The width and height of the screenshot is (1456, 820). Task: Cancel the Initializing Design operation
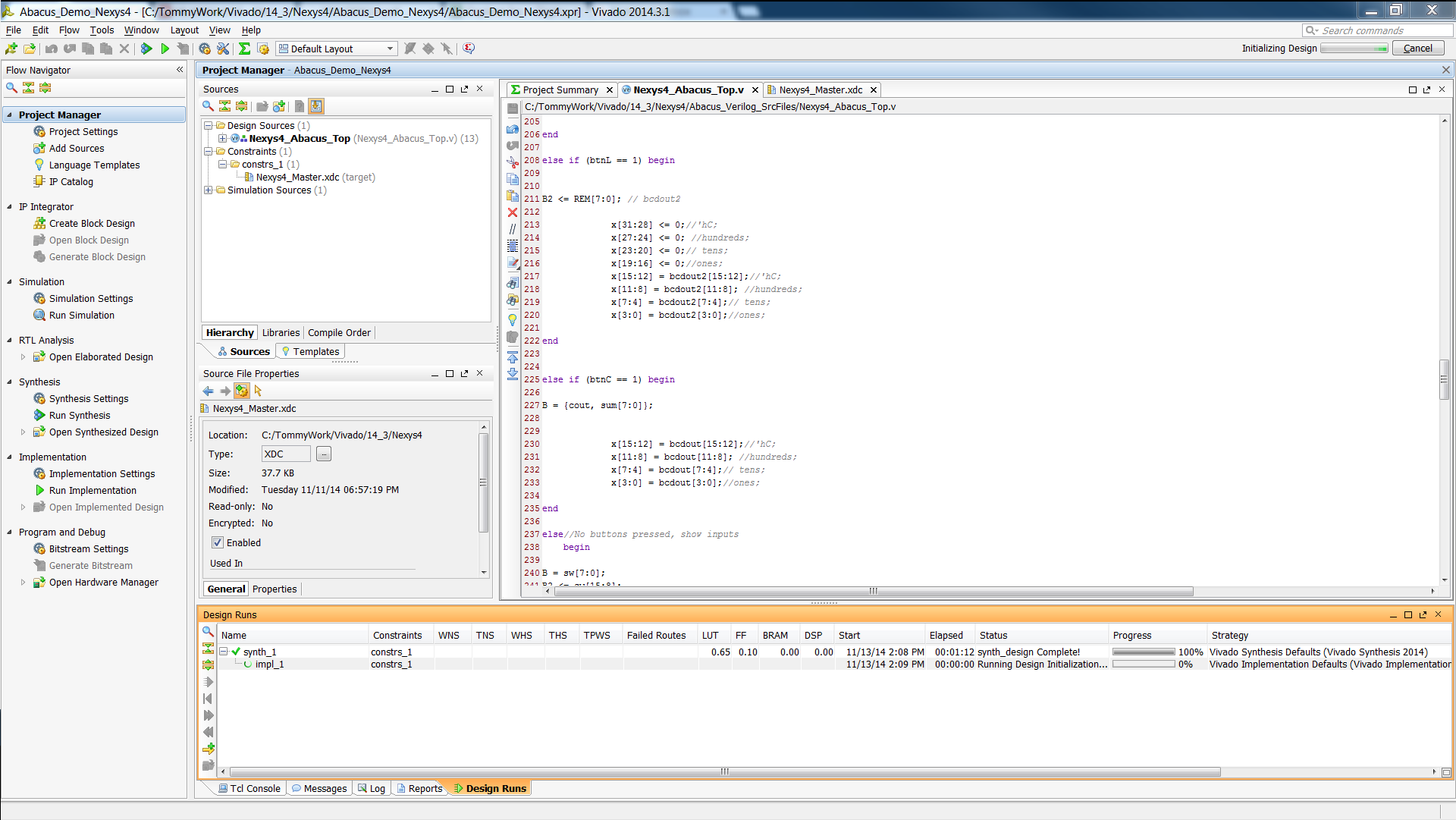point(1417,48)
